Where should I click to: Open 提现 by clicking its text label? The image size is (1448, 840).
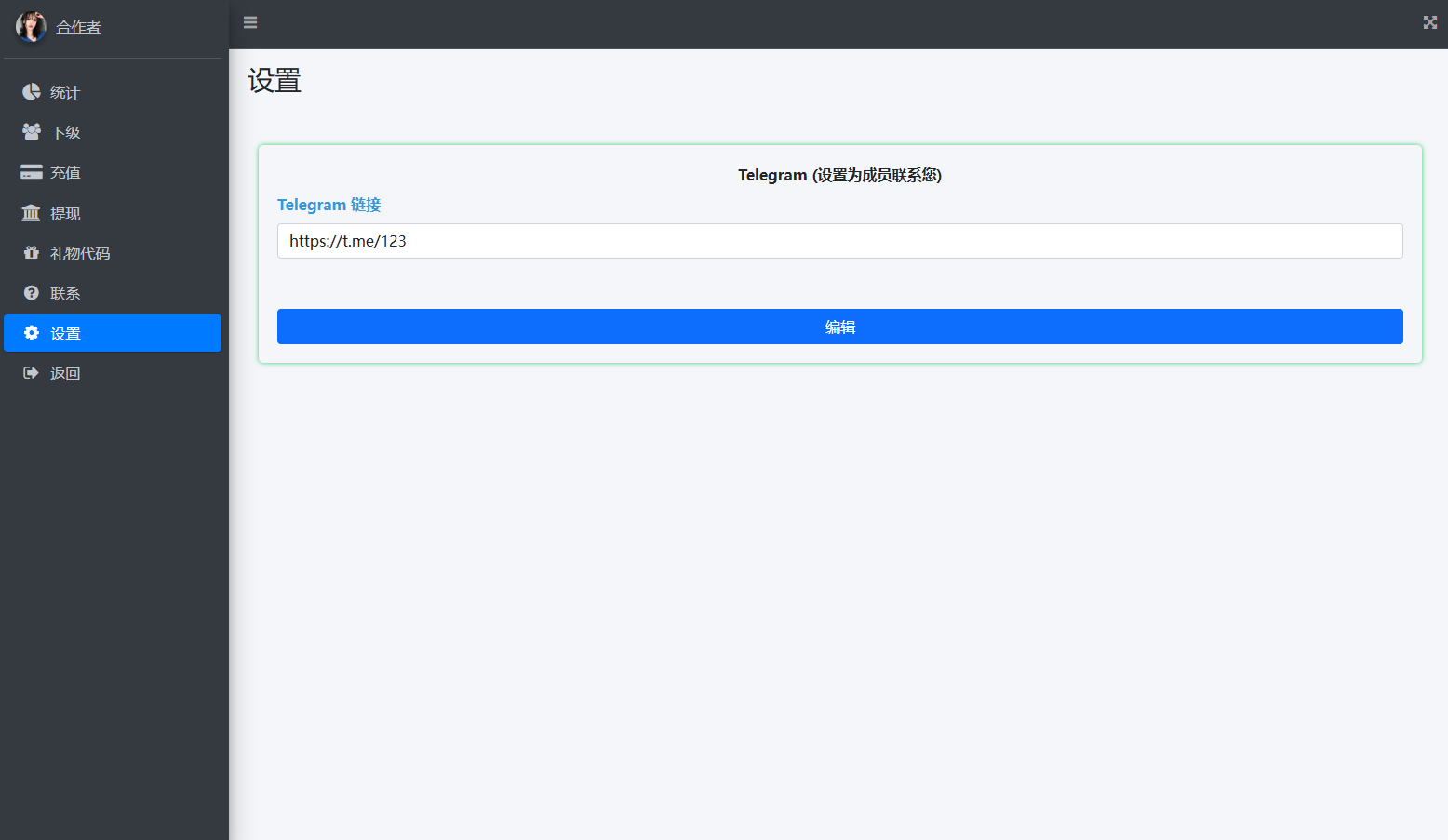point(65,213)
